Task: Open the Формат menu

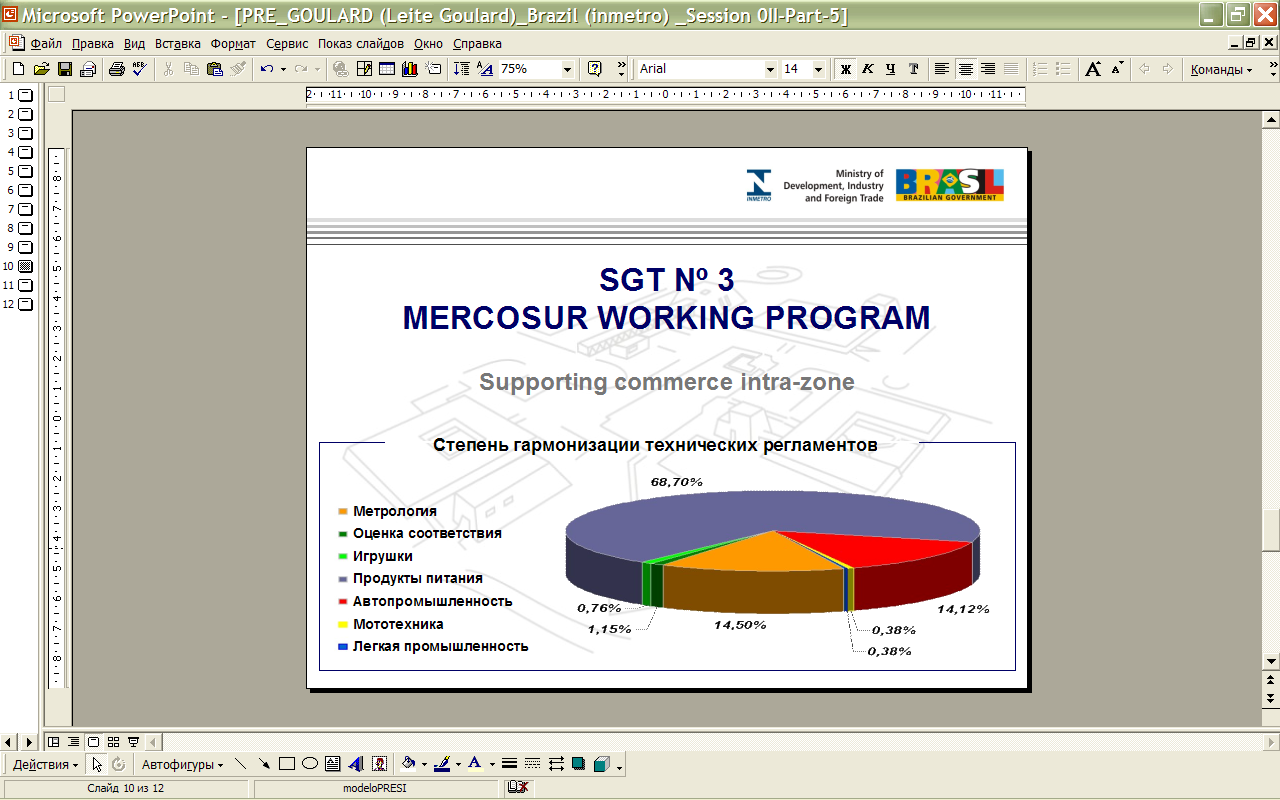Action: point(233,44)
